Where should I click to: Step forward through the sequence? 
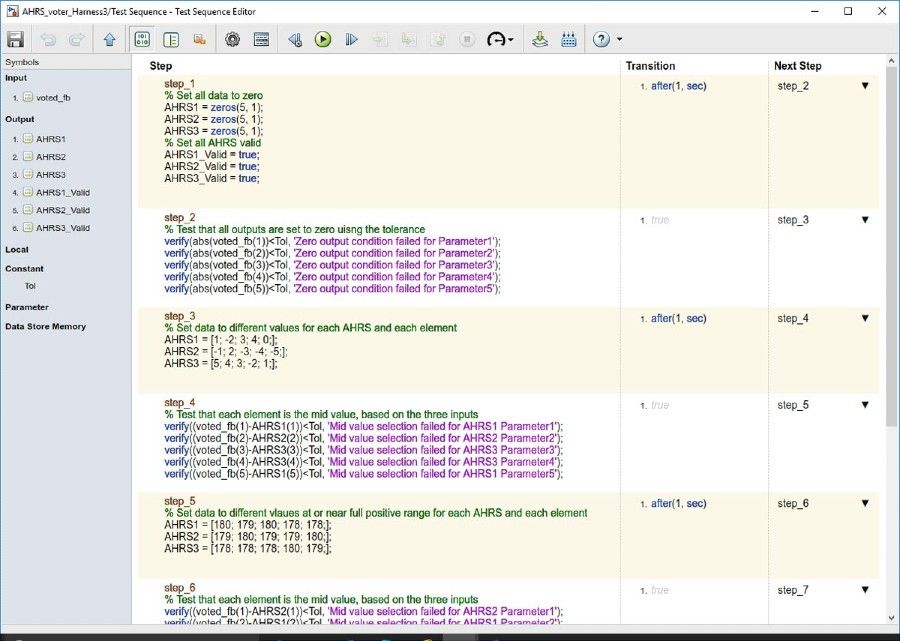[351, 39]
